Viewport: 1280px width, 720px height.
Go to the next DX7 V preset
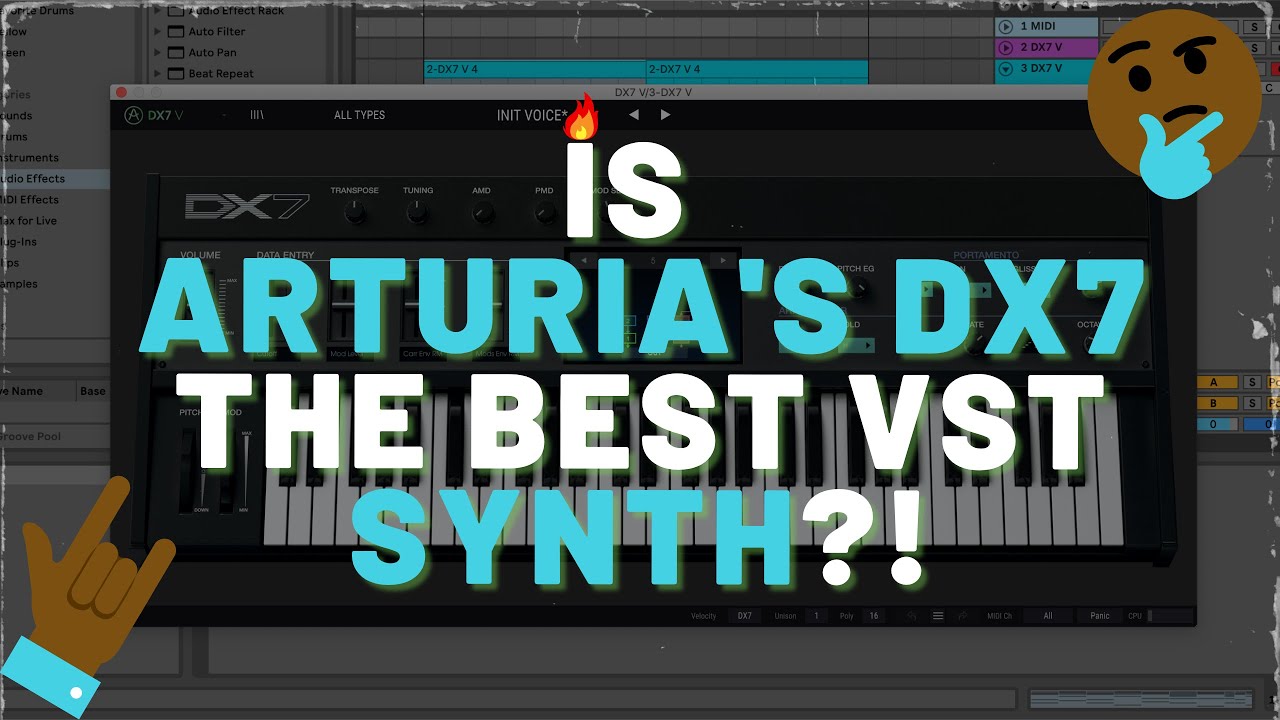[665, 115]
